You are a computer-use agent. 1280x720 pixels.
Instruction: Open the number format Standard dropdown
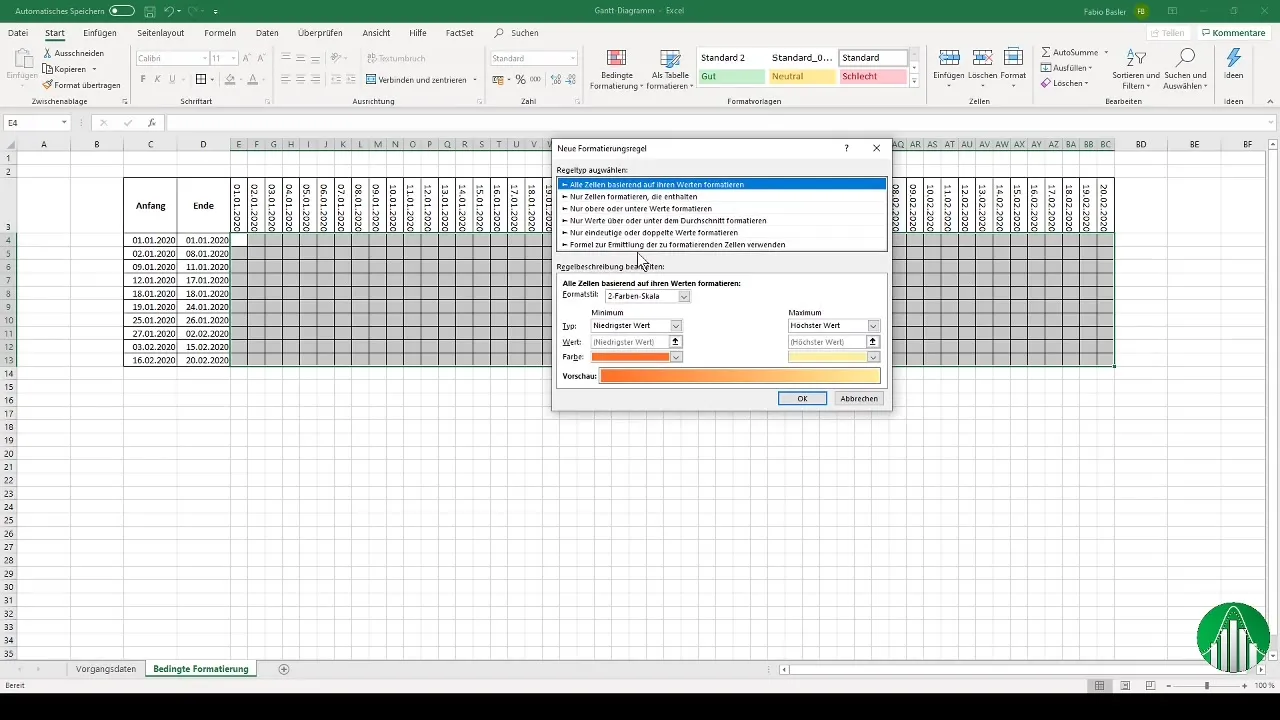pyautogui.click(x=573, y=58)
